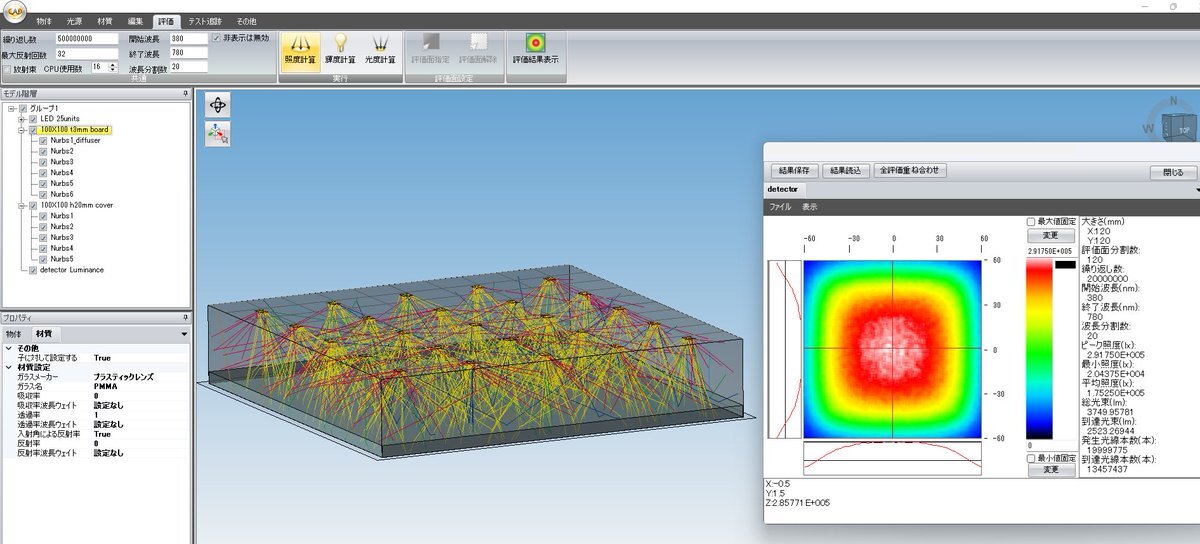1200x544 pixels.
Task: Switch to the 光源 ribbon tab
Action: click(75, 21)
